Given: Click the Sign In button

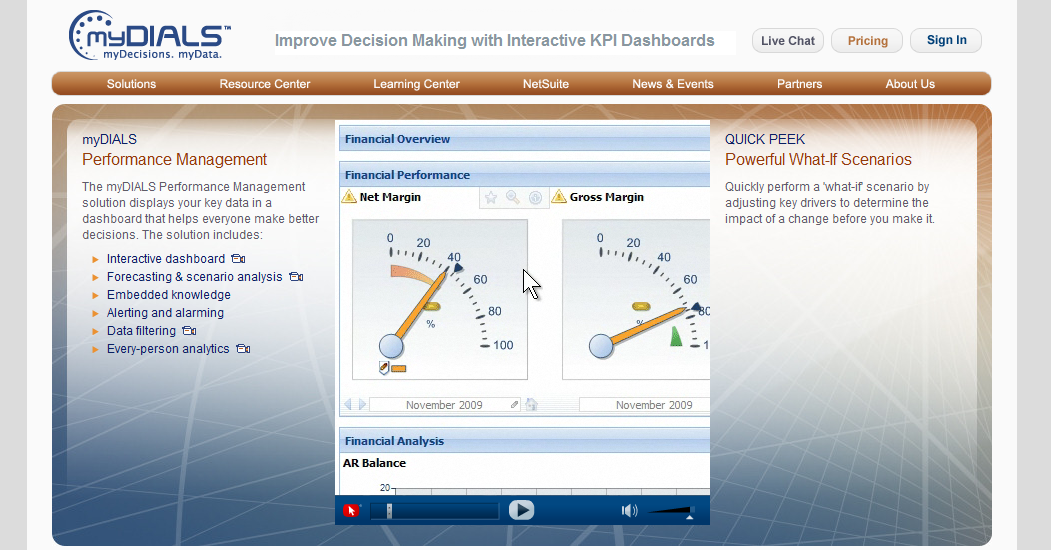Looking at the screenshot, I should pos(946,40).
